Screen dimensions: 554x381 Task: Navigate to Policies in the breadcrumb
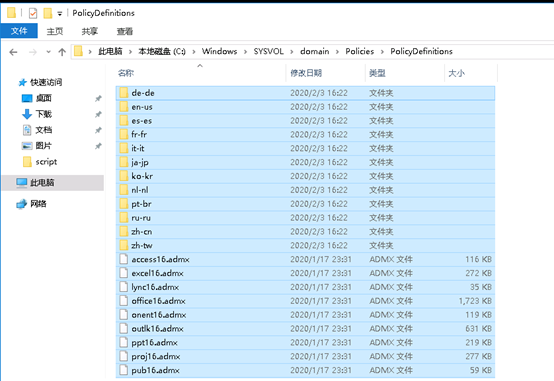pos(360,52)
